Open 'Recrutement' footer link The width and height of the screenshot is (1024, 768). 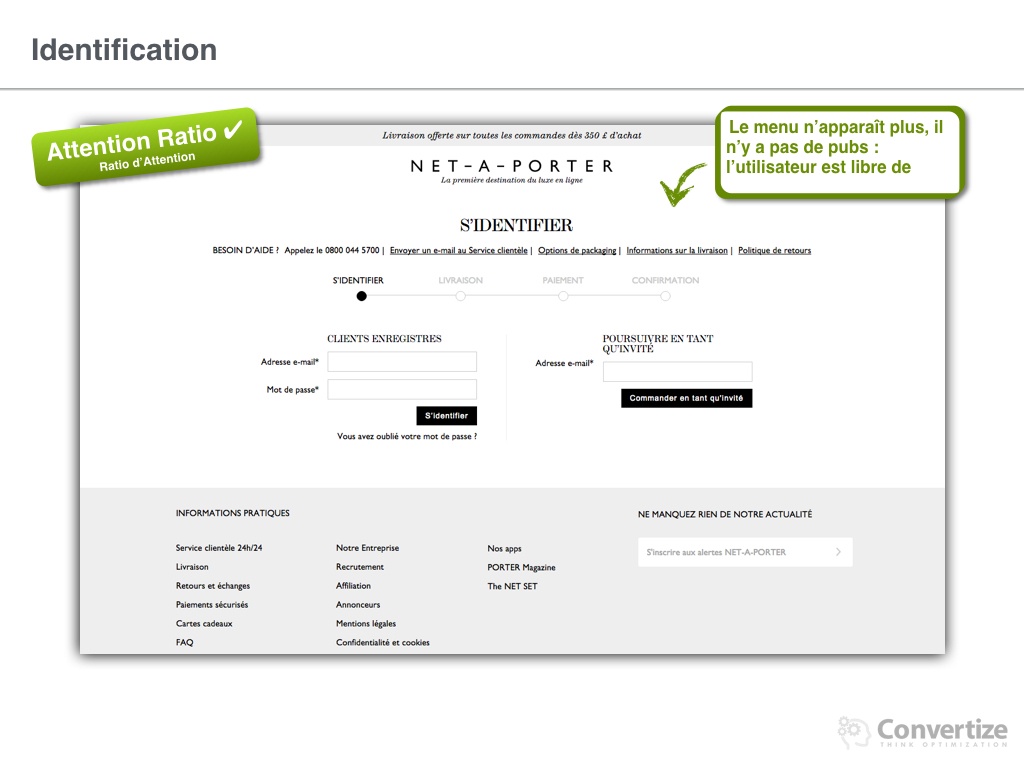pos(360,567)
